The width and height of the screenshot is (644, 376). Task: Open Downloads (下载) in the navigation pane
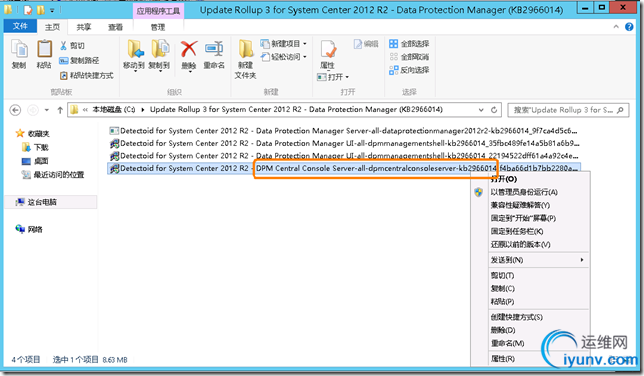click(35, 147)
